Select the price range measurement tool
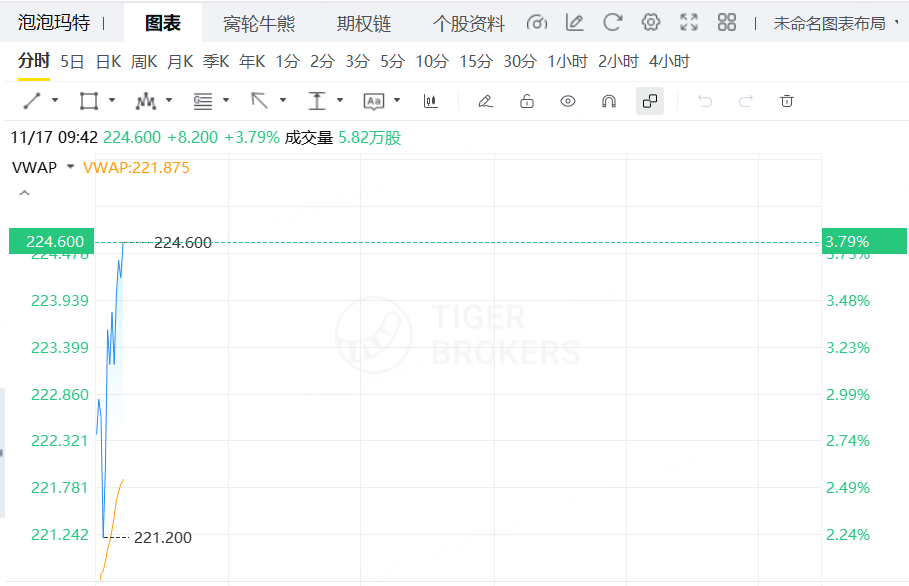This screenshot has height=586, width=909. point(317,101)
